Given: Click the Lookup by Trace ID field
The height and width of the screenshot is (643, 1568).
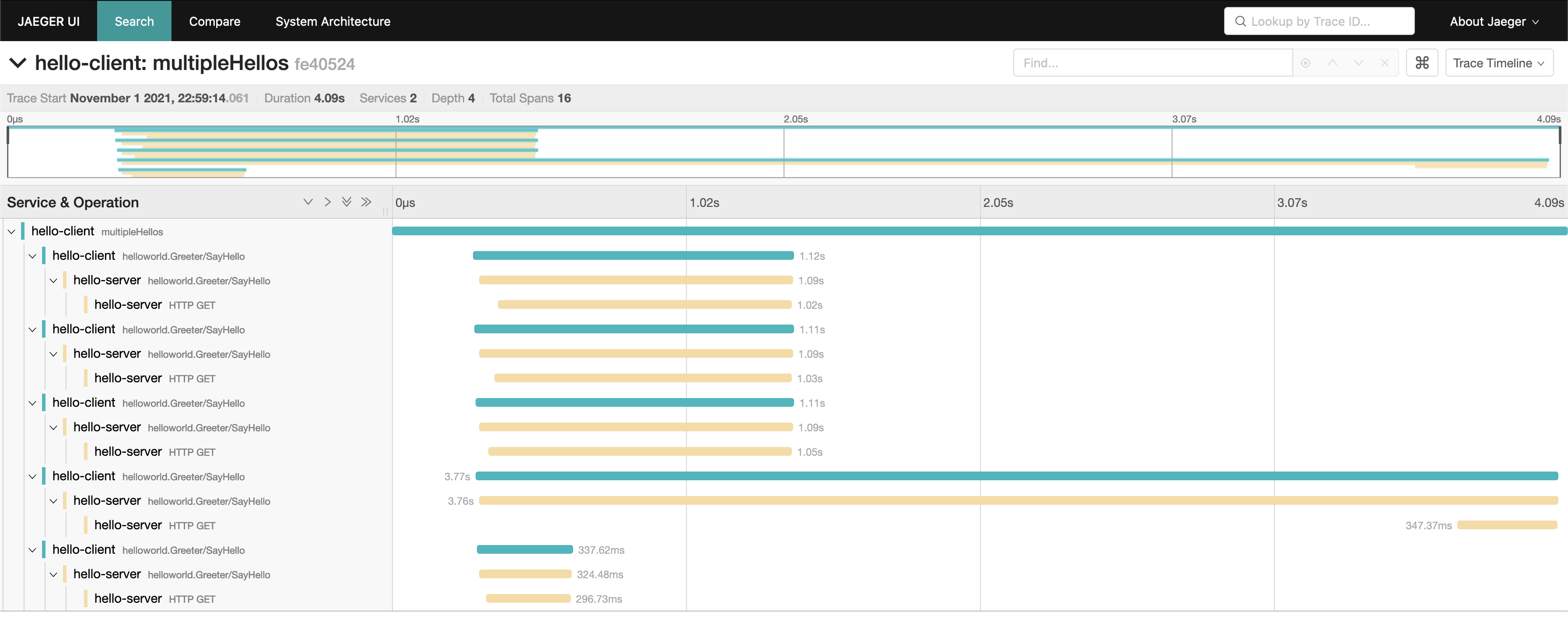Looking at the screenshot, I should click(x=1319, y=21).
